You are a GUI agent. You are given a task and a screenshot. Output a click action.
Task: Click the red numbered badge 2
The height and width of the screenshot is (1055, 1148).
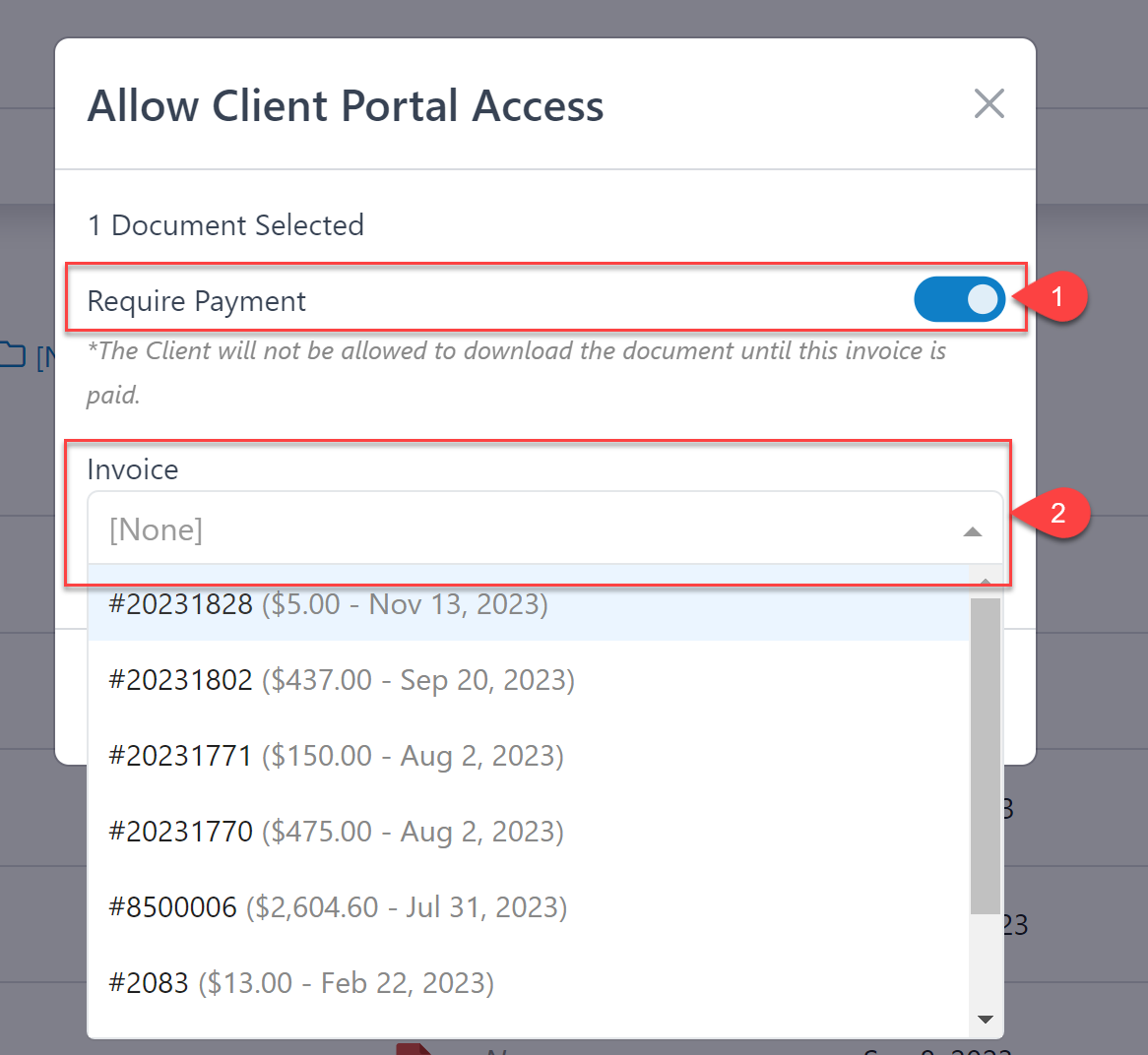click(x=1057, y=514)
